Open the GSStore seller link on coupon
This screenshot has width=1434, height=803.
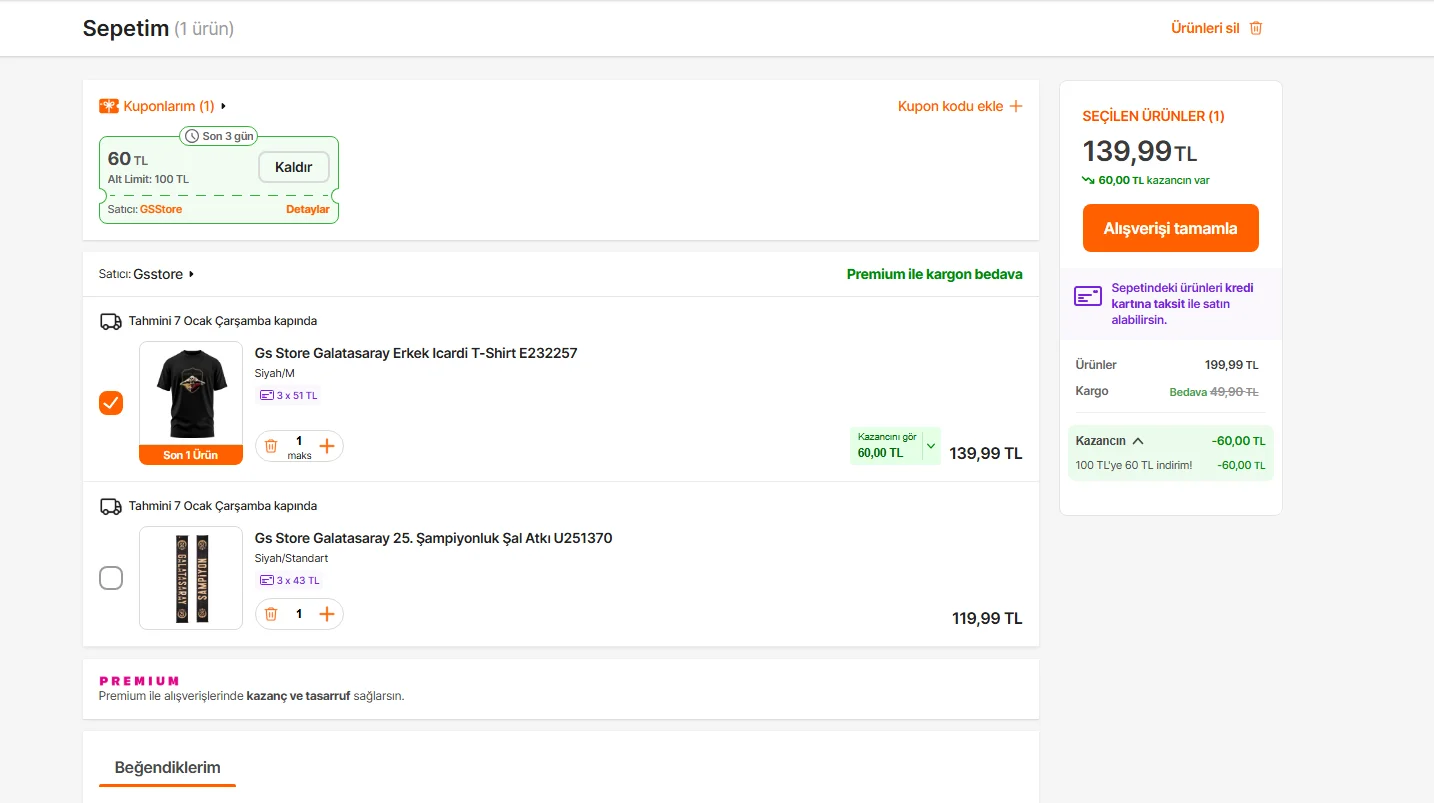click(x=161, y=209)
